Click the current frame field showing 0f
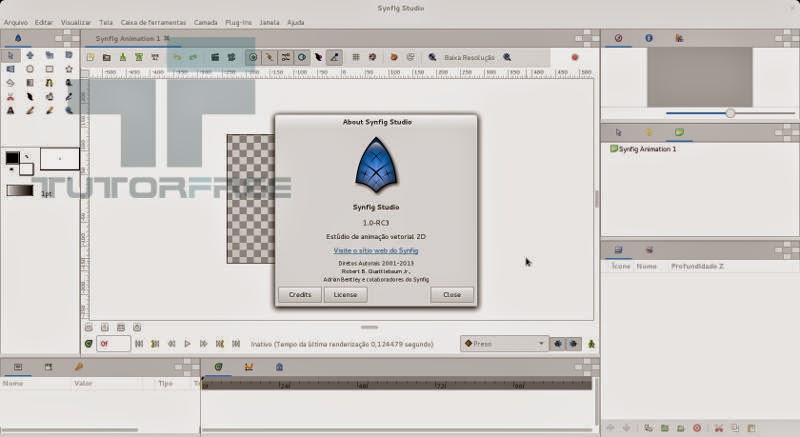 click(x=113, y=344)
